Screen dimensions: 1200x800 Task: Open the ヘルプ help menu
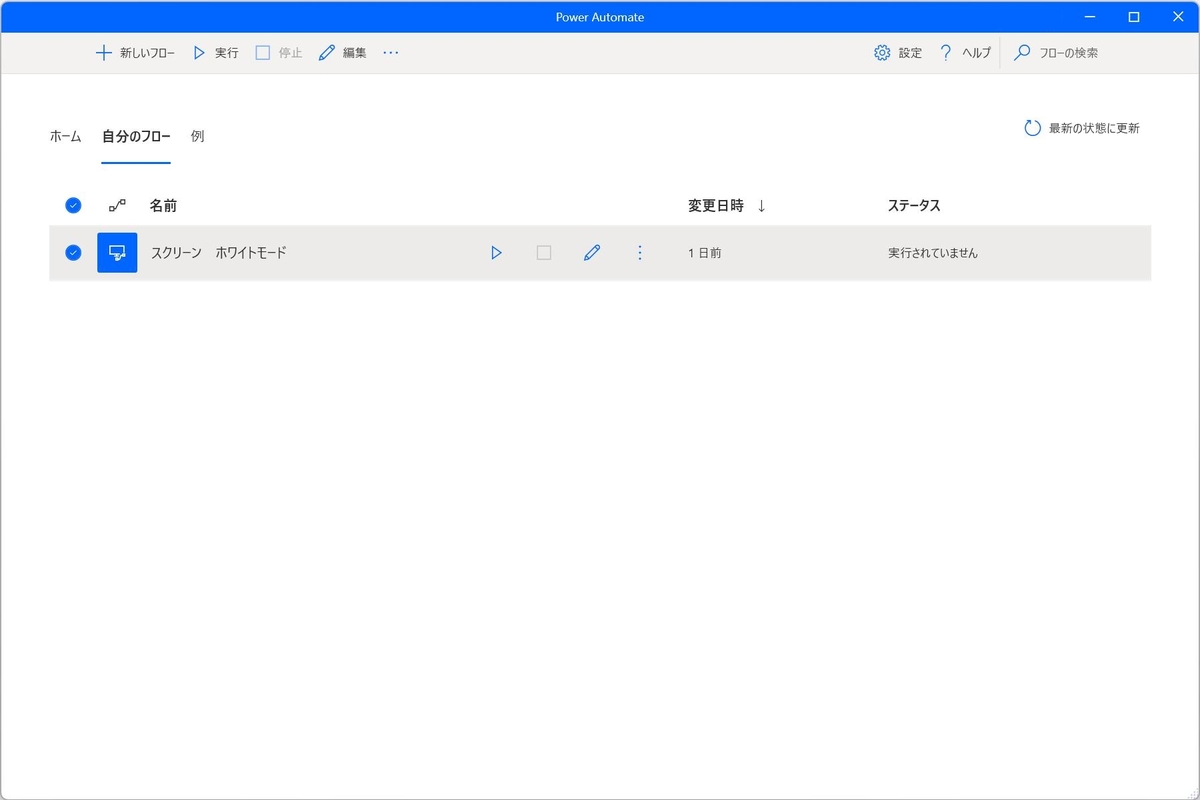[965, 53]
